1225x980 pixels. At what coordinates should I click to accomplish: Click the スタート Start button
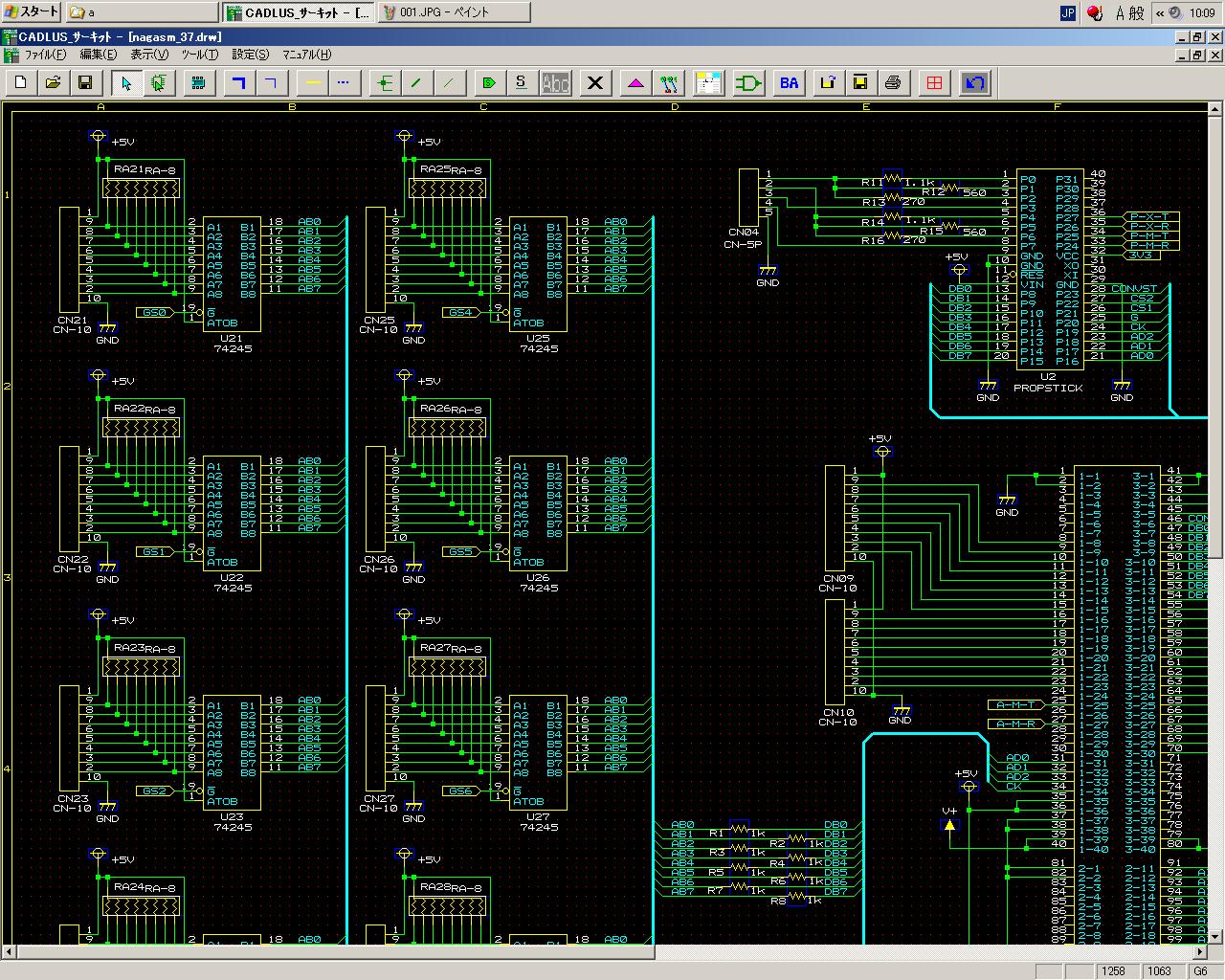click(31, 12)
